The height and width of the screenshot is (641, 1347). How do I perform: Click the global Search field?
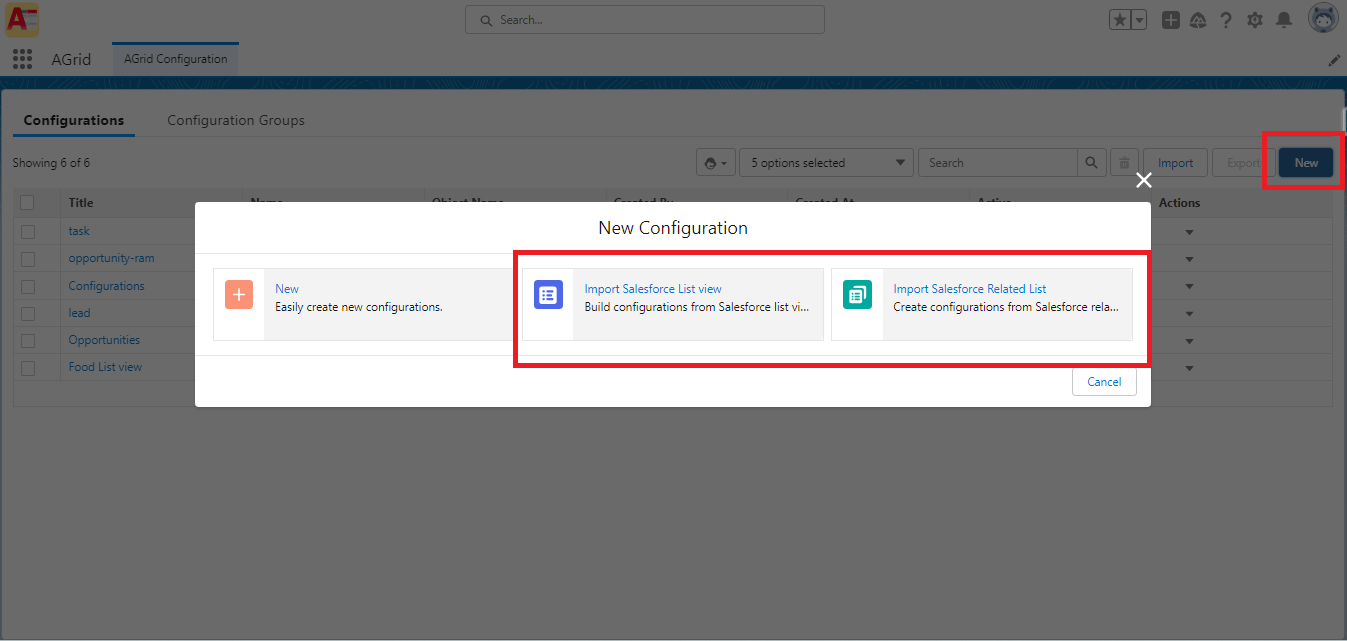pos(645,20)
